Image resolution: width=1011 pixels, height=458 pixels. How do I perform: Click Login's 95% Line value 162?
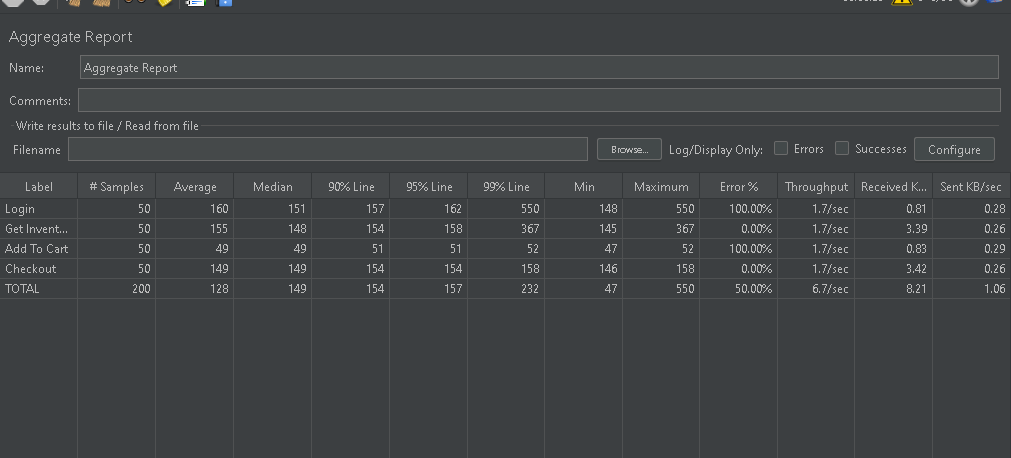point(453,208)
